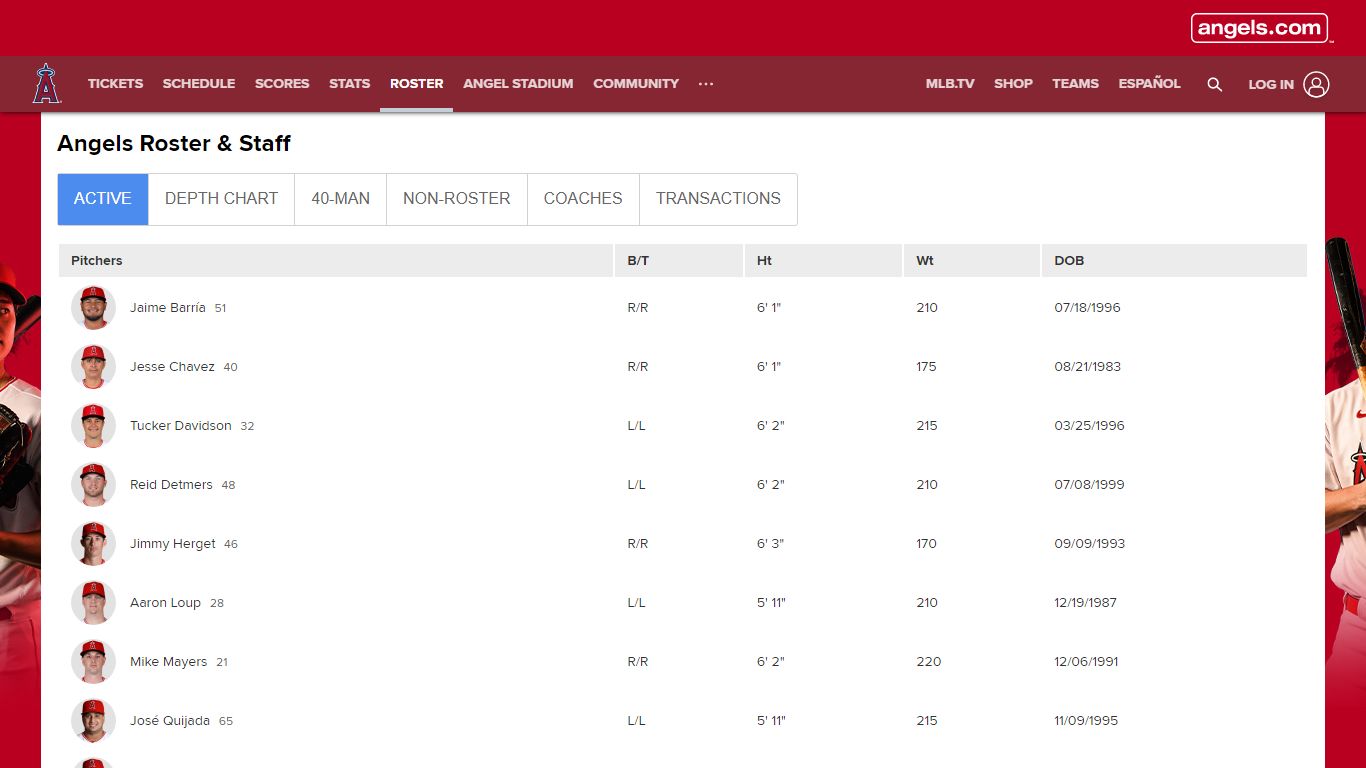The image size is (1366, 768).
Task: Open Aaron Loup's headshot photo
Action: tap(93, 603)
